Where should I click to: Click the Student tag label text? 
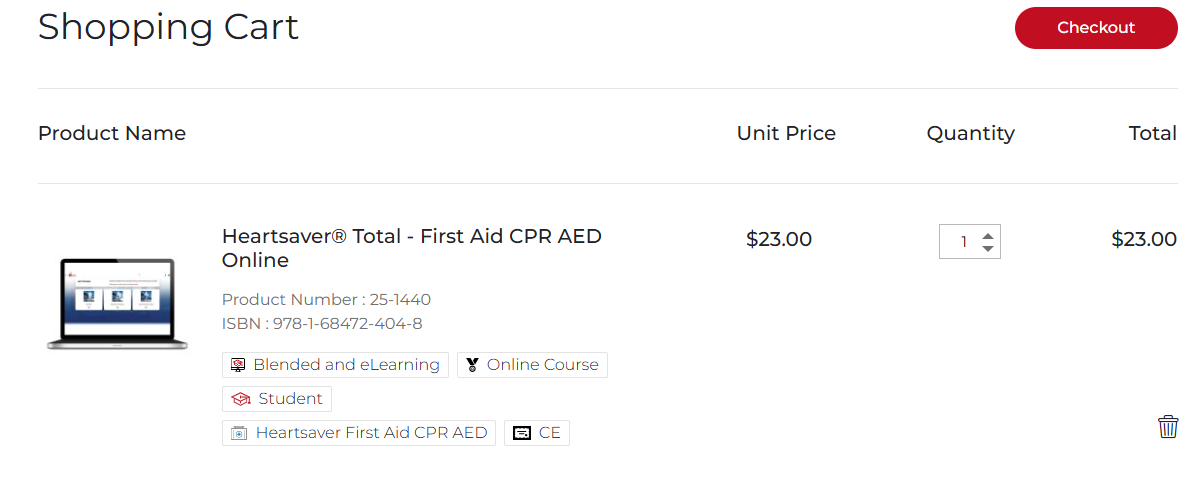290,399
